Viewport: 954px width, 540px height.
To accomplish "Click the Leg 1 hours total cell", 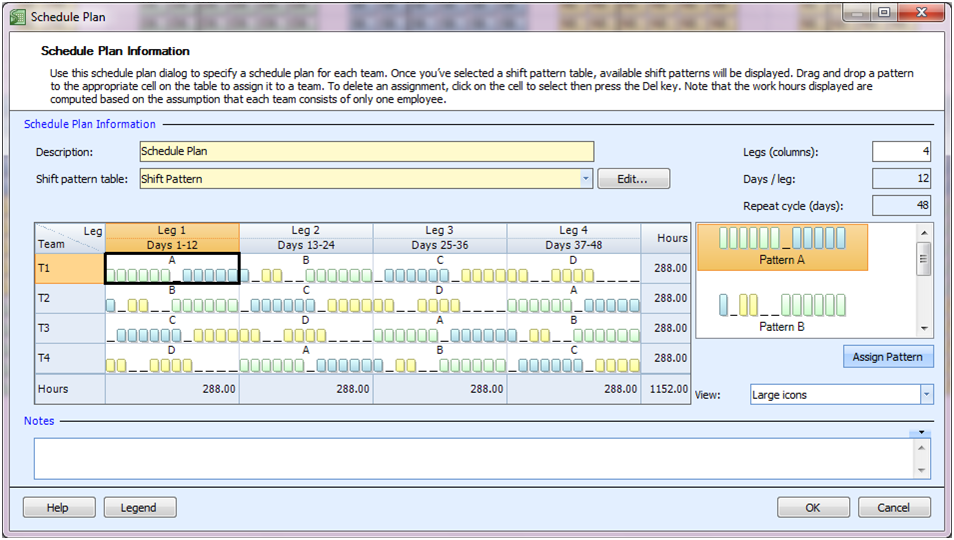I will pyautogui.click(x=172, y=389).
